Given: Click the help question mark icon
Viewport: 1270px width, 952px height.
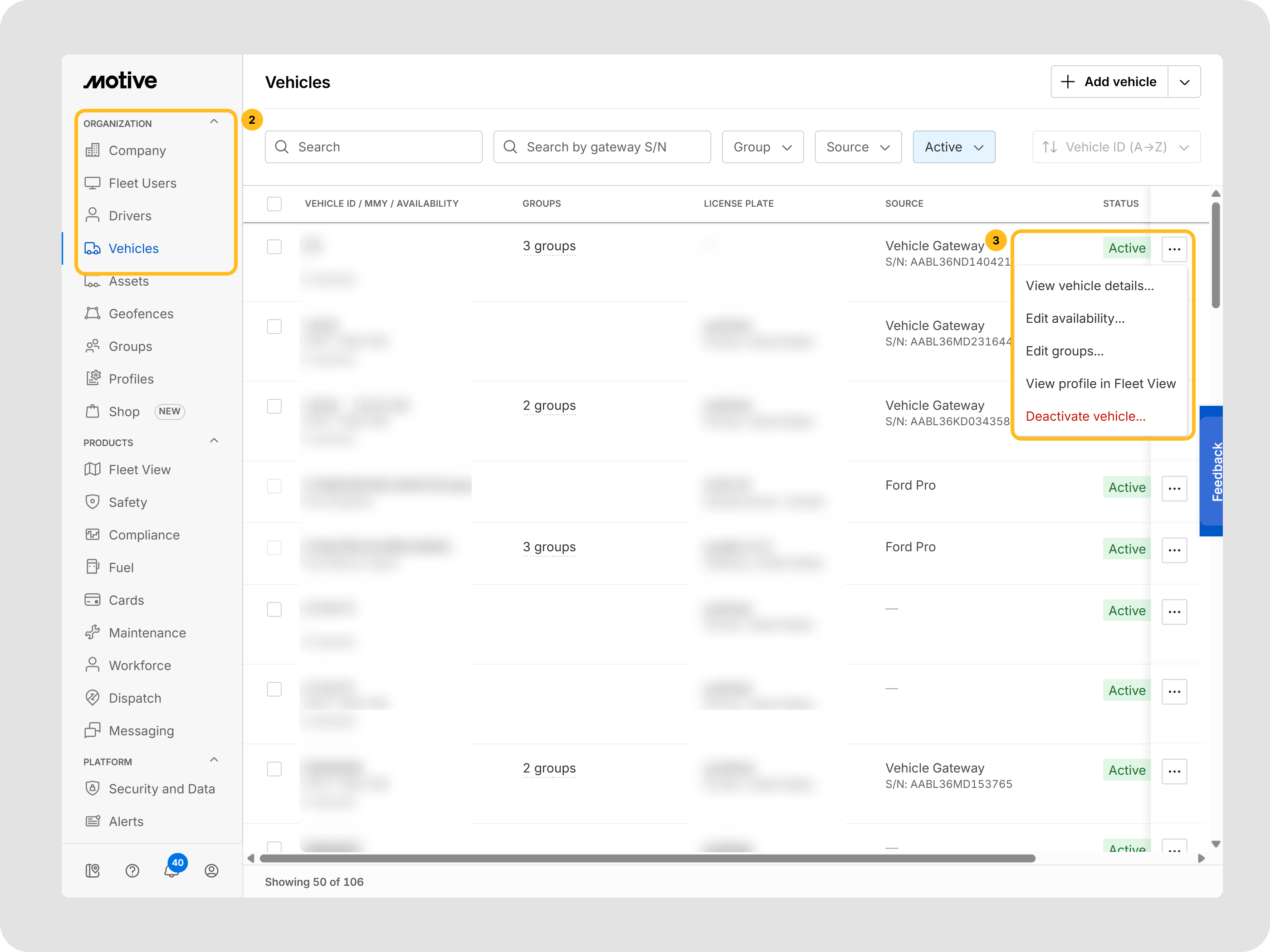Looking at the screenshot, I should click(132, 870).
